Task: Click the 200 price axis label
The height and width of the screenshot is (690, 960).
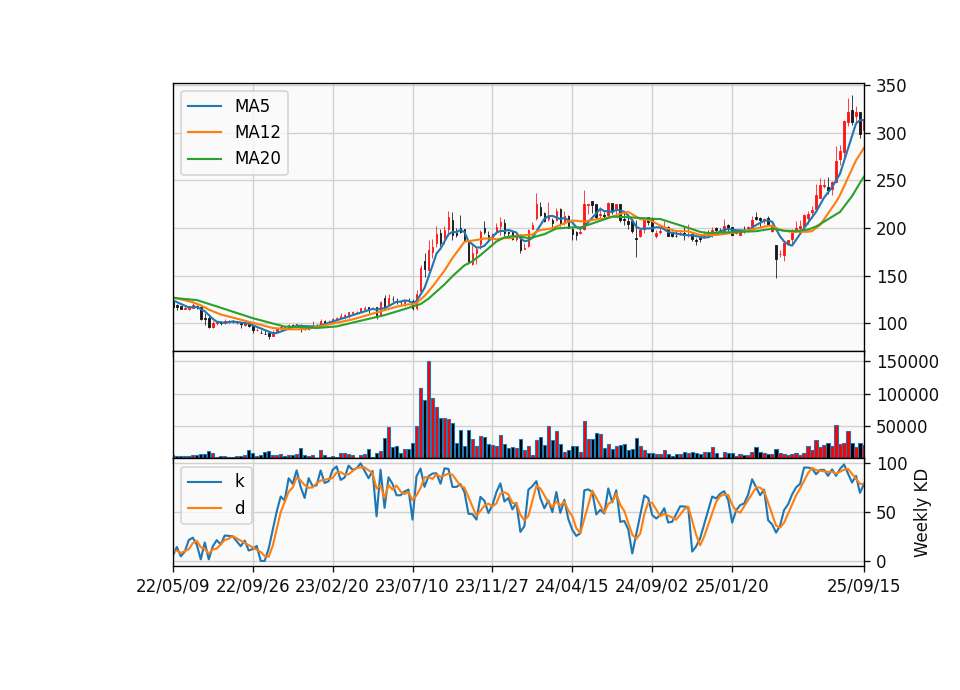Action: click(891, 229)
